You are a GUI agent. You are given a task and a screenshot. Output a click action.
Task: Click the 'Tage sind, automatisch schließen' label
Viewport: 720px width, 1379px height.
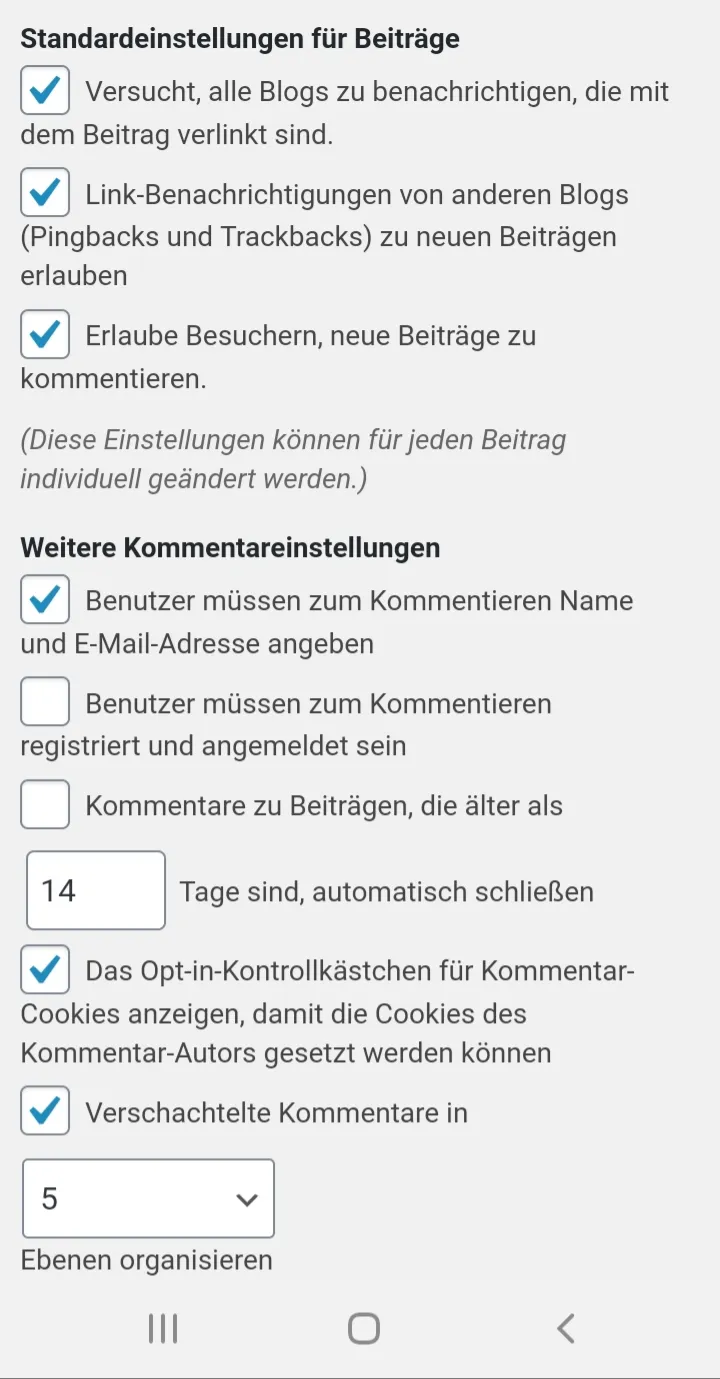coord(386,891)
